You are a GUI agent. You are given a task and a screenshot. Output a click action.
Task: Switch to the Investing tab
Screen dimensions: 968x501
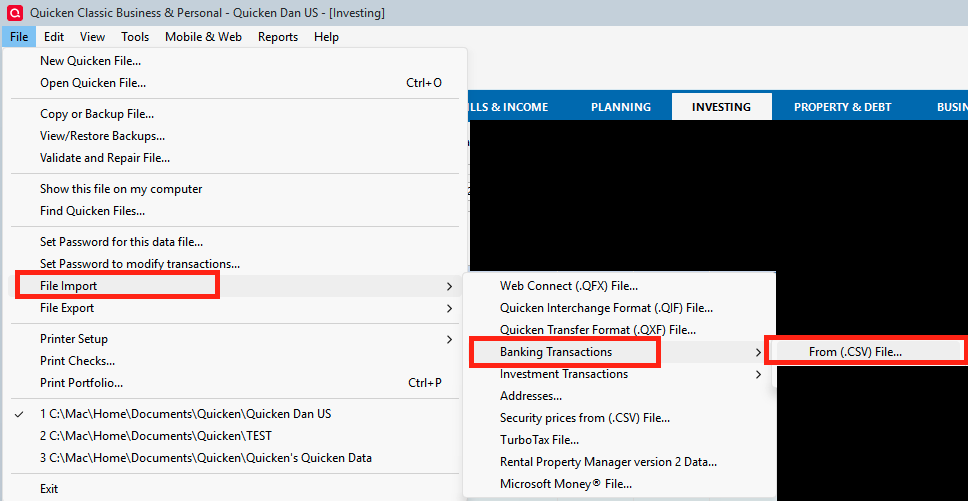click(x=721, y=107)
